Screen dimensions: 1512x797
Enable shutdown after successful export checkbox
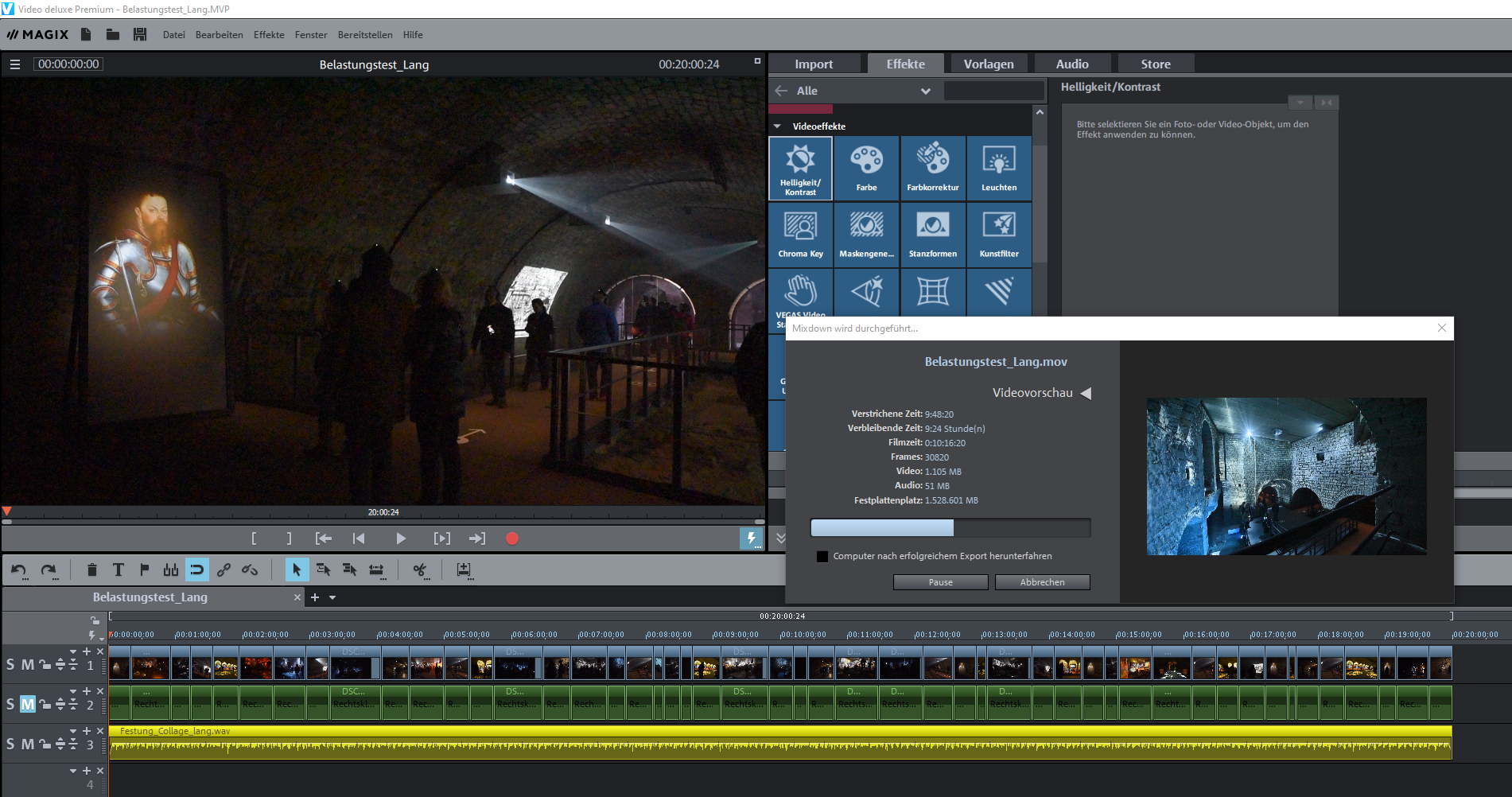point(822,557)
